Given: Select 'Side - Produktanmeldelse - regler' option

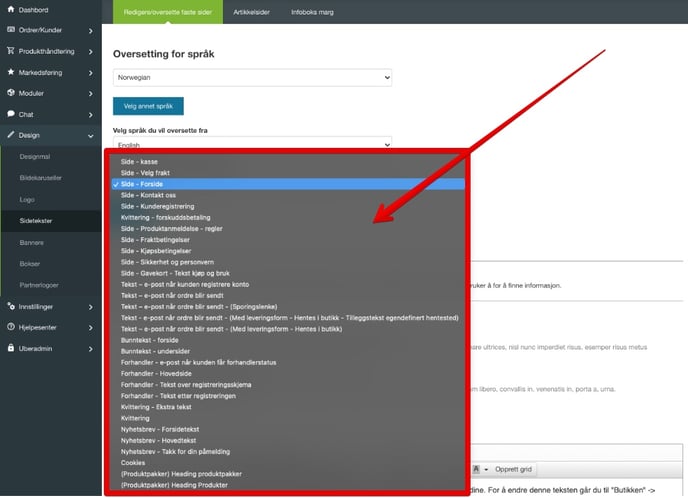Looking at the screenshot, I should pyautogui.click(x=288, y=229).
